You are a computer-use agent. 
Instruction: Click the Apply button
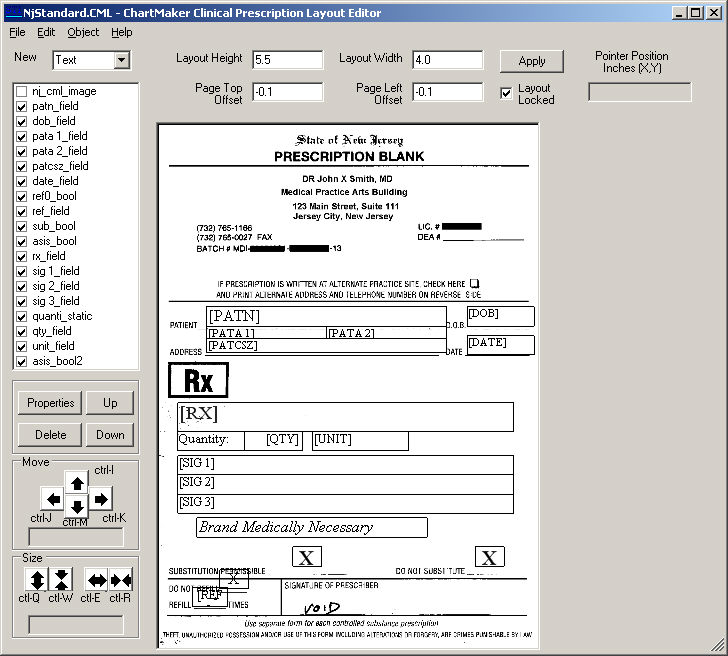click(x=532, y=61)
